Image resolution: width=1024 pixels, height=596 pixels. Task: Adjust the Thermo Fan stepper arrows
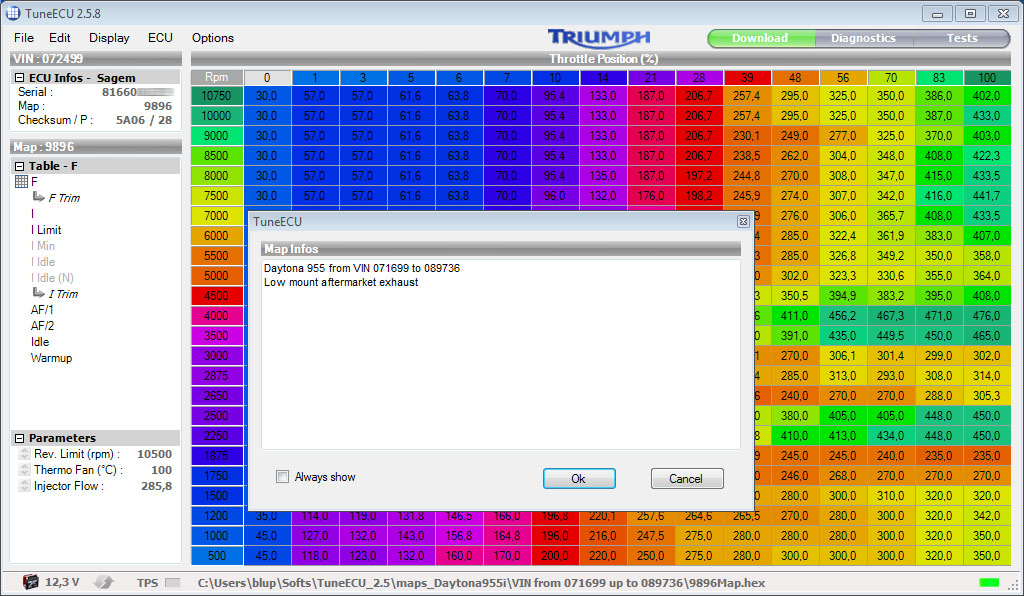coord(24,470)
